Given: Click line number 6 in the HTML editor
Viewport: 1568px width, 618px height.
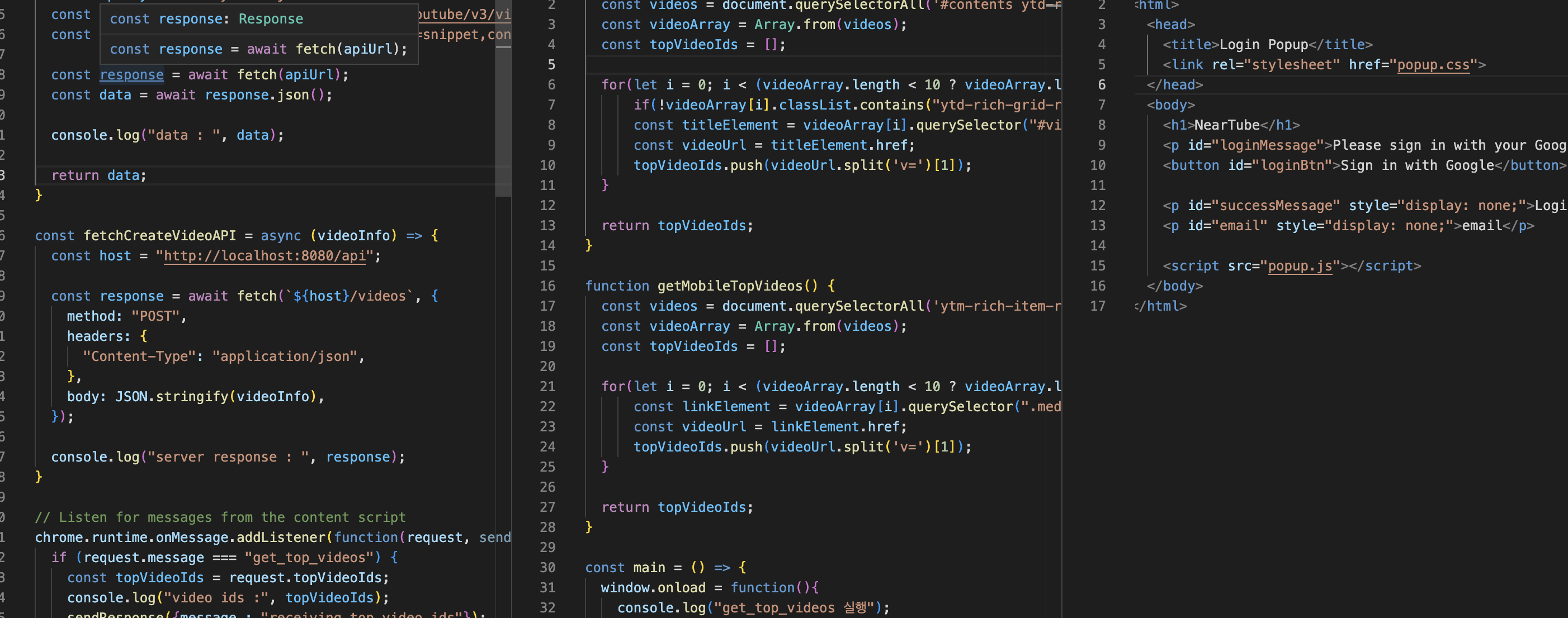Looking at the screenshot, I should tap(1101, 85).
